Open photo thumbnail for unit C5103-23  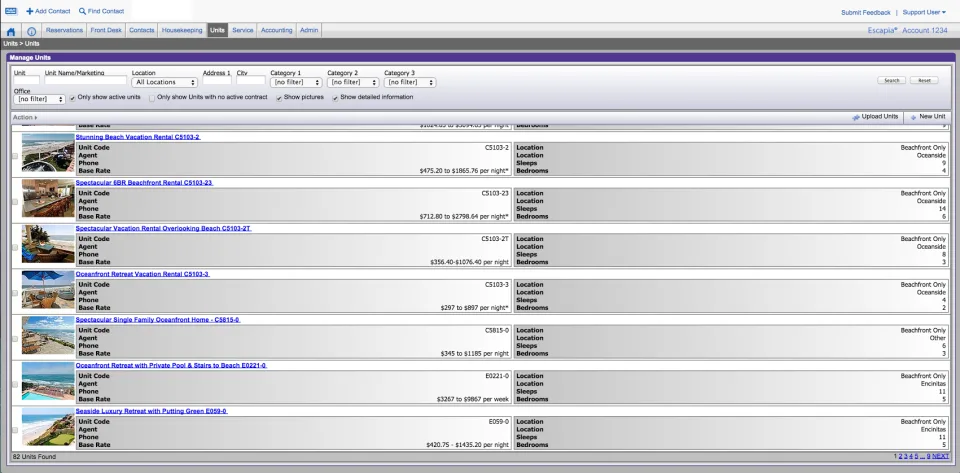(x=48, y=198)
